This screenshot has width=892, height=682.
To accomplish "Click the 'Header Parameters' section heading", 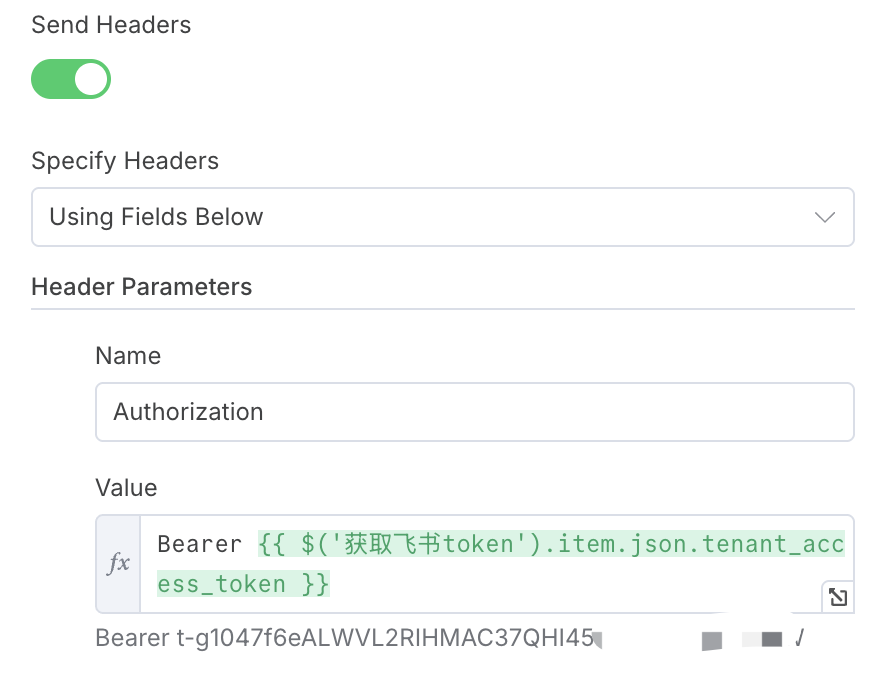I will (x=141, y=287).
